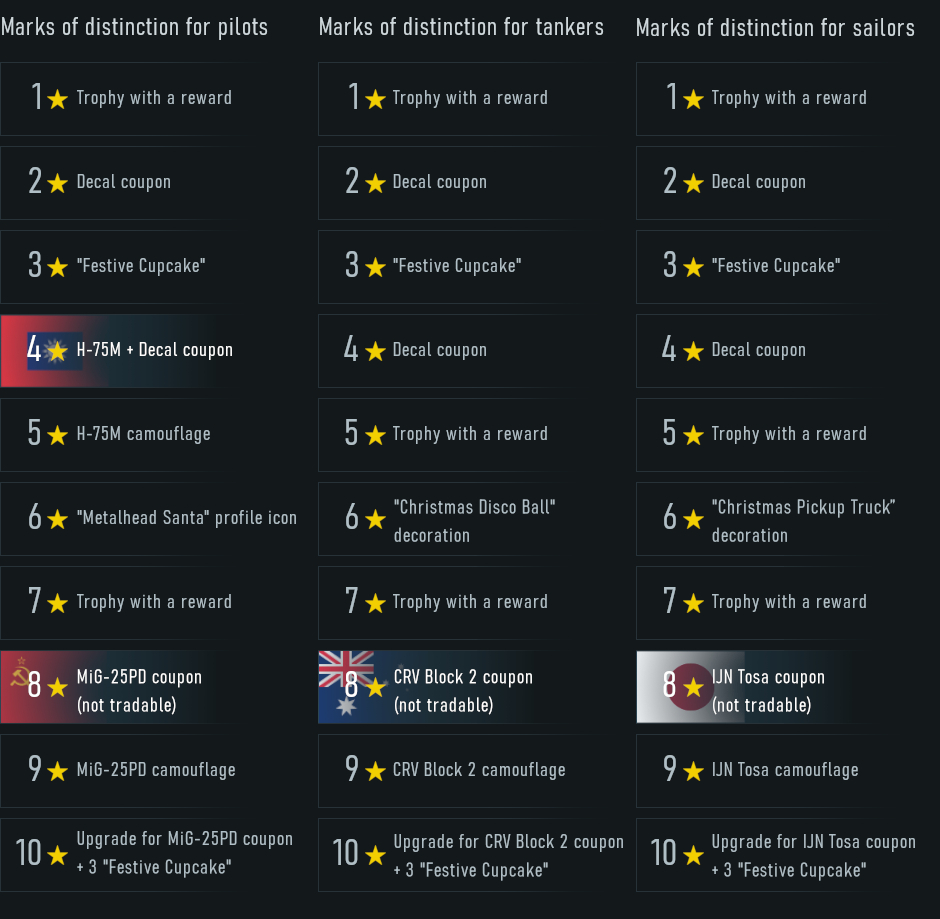This screenshot has height=919, width=940.
Task: Click the Japanese flag emblem on IJN Tosa coupon row
Action: point(691,686)
